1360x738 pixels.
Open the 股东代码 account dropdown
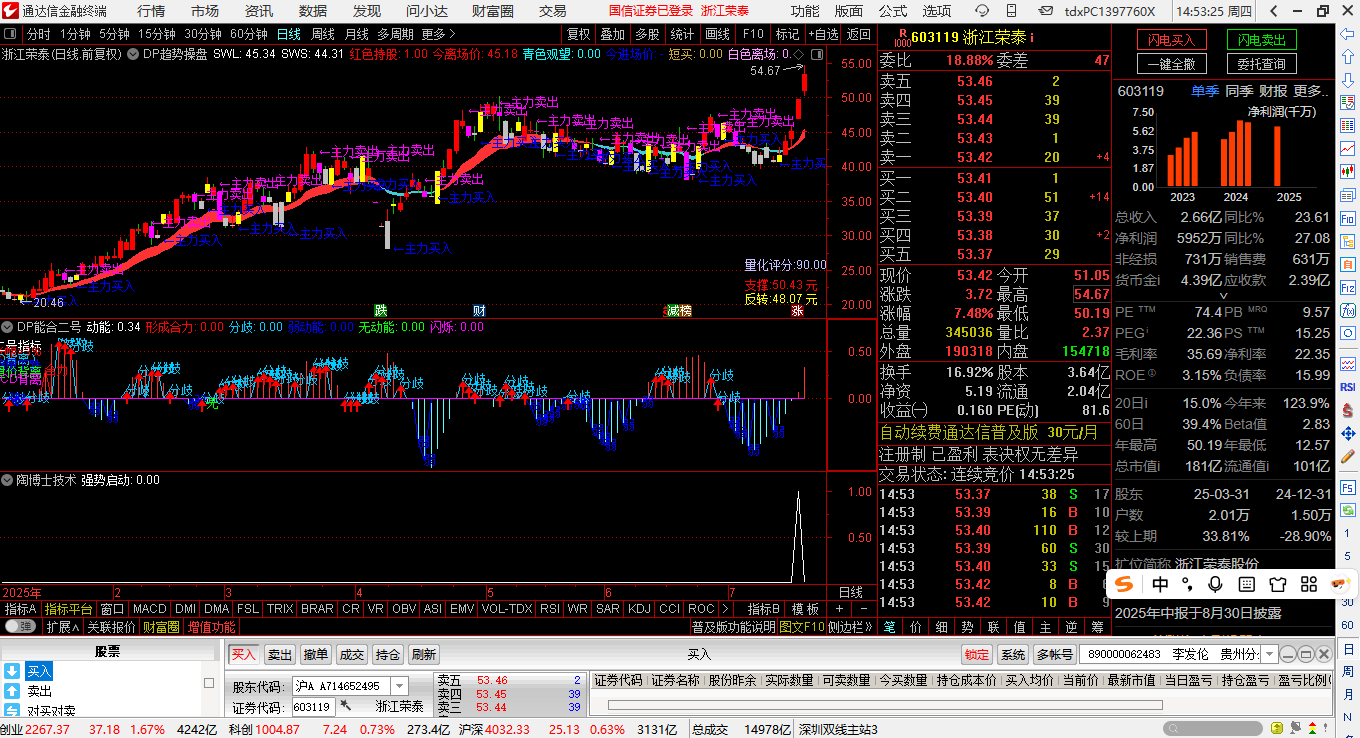[x=399, y=686]
